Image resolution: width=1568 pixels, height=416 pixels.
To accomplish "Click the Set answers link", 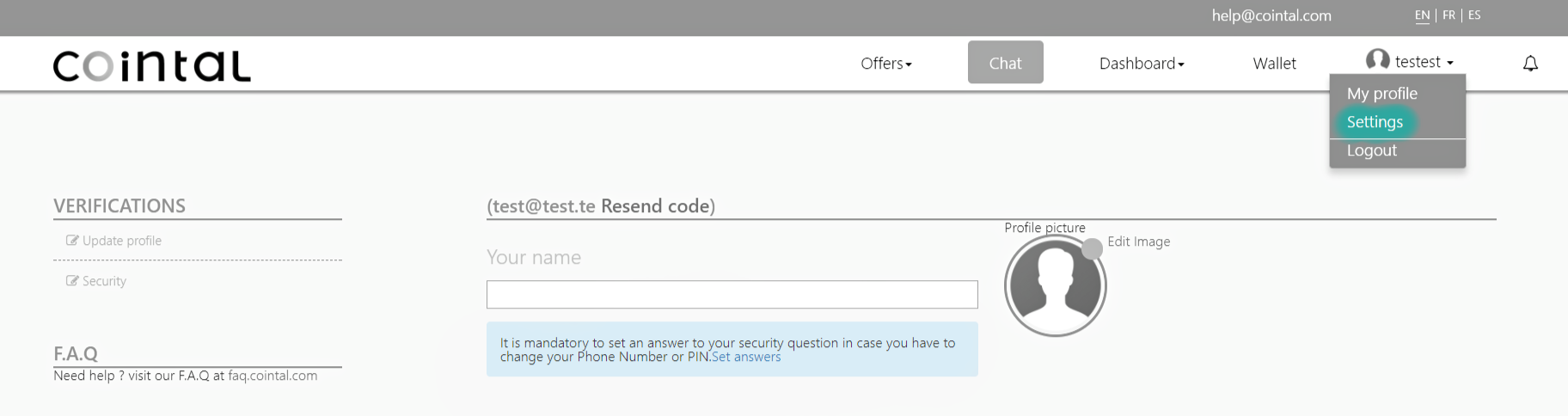I will coord(746,357).
